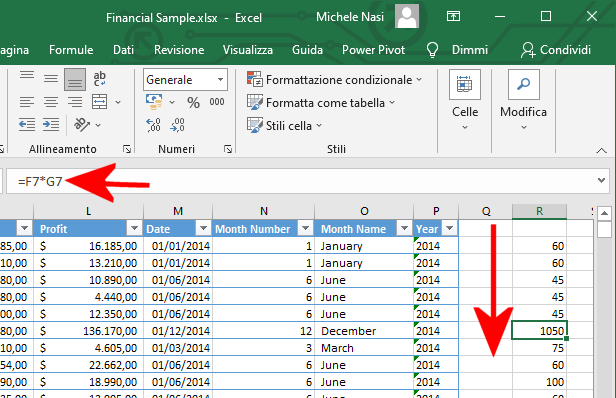This screenshot has height=398, width=616.
Task: Select date cell 01/03/2014
Action: (x=178, y=348)
